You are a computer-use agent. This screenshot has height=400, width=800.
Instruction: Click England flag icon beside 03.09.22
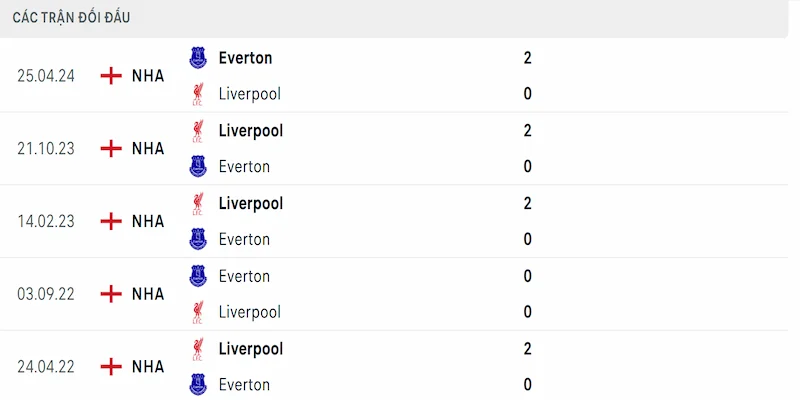point(111,294)
